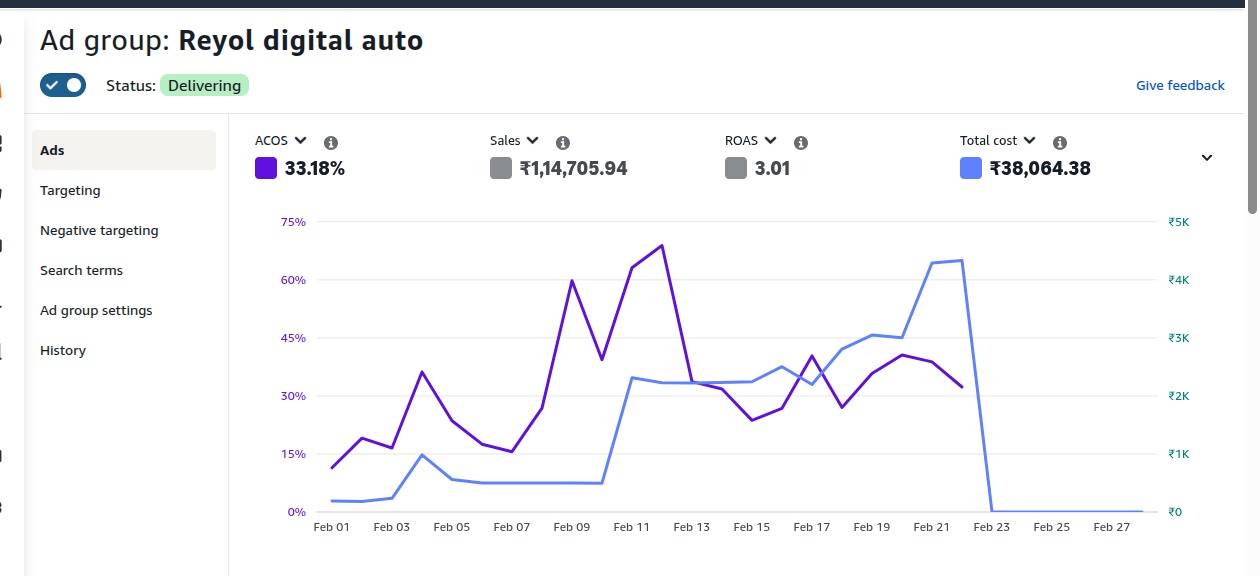Go to Negative targeting

[99, 230]
